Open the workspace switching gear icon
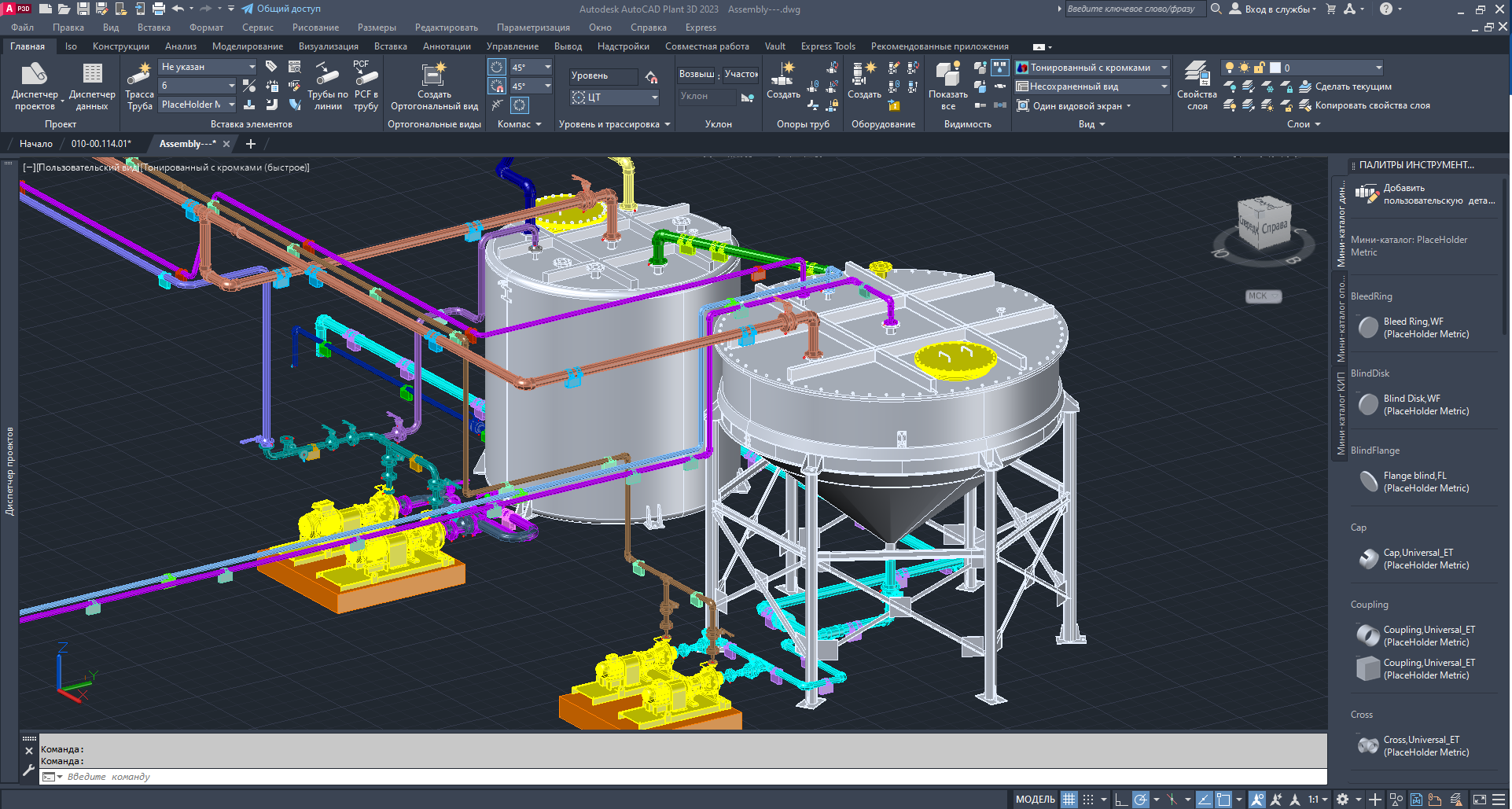Viewport: 1512px width, 809px height. [x=1342, y=800]
